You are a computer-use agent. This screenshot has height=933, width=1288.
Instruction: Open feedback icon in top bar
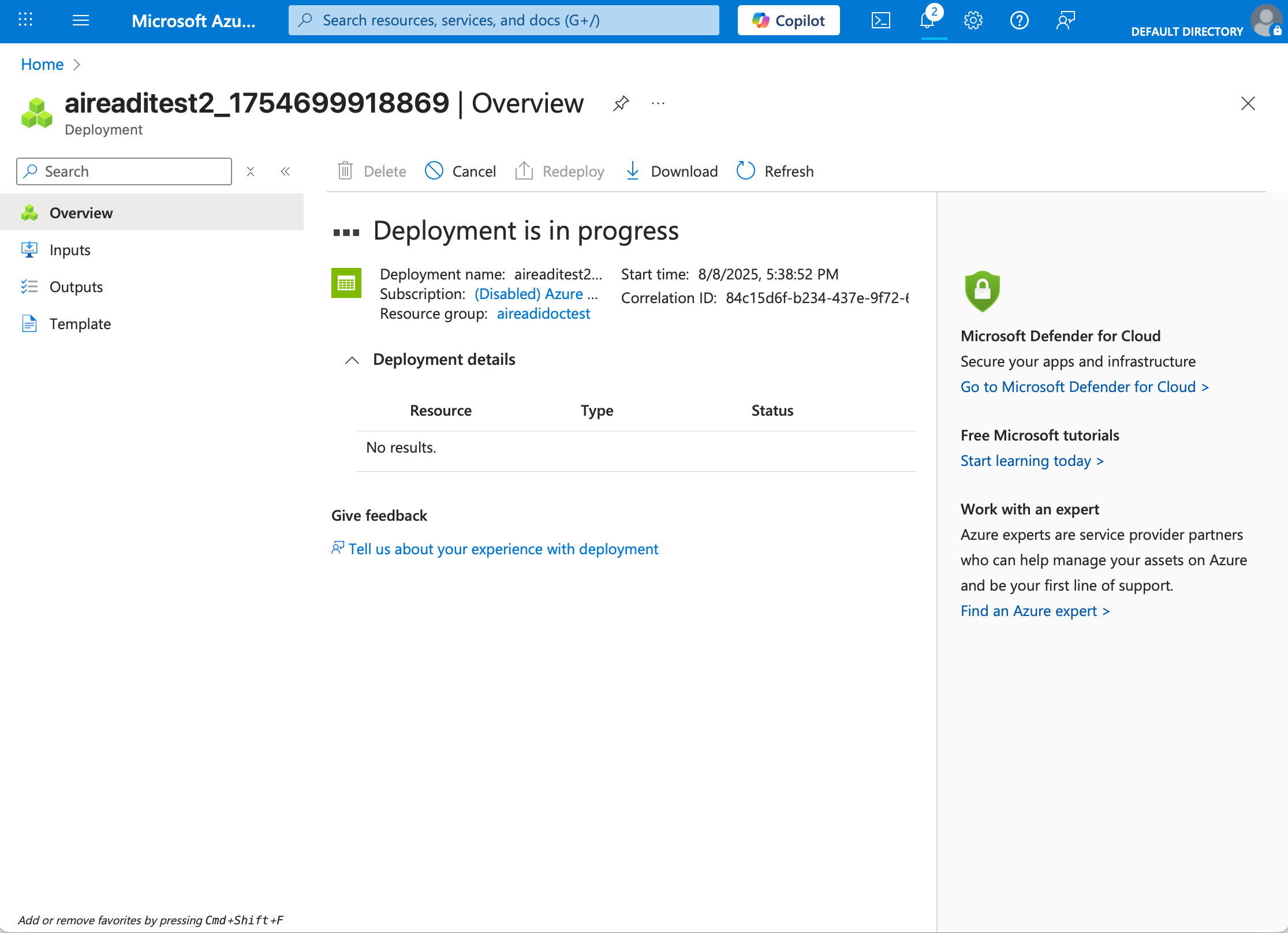tap(1065, 21)
